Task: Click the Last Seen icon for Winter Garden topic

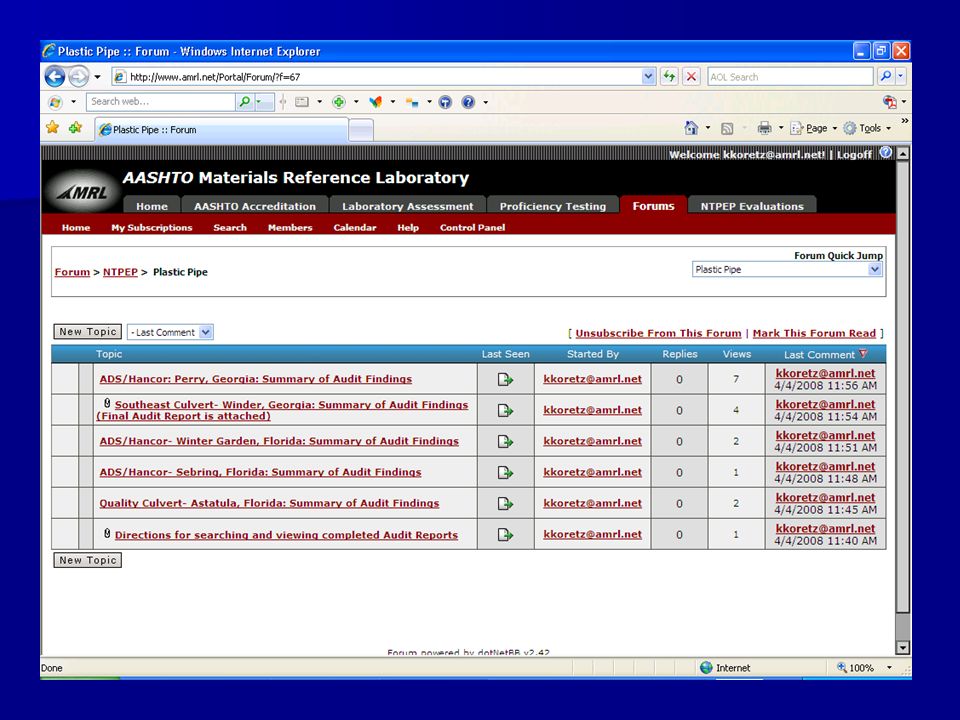Action: [505, 441]
